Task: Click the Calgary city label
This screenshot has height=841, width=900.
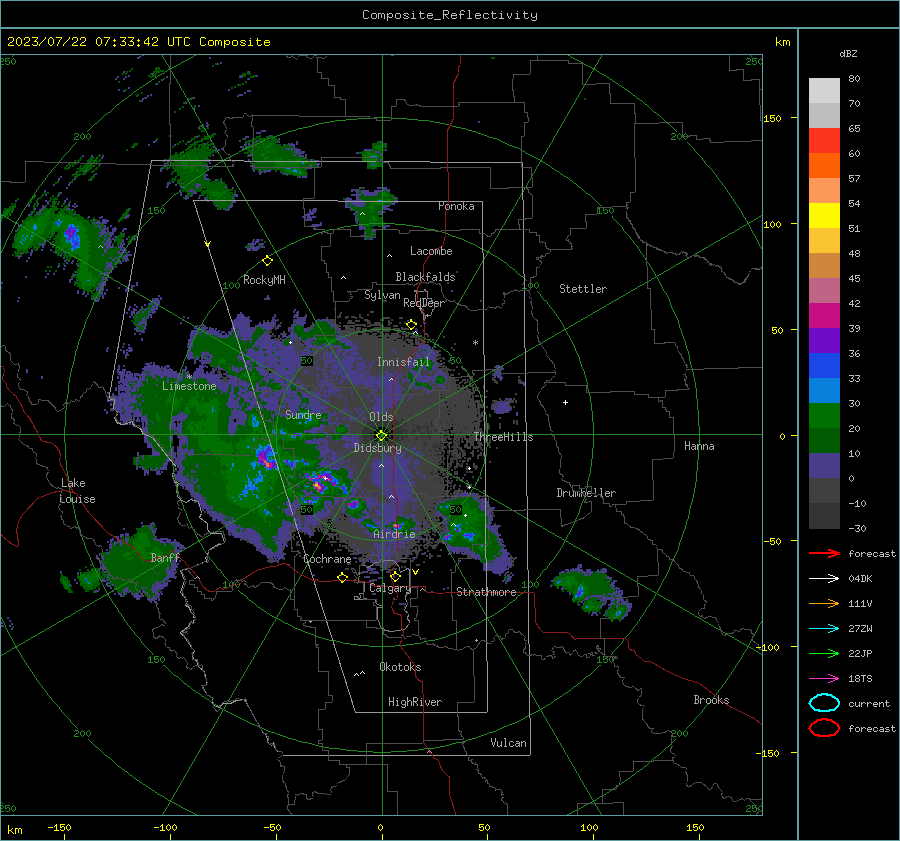Action: pos(390,588)
